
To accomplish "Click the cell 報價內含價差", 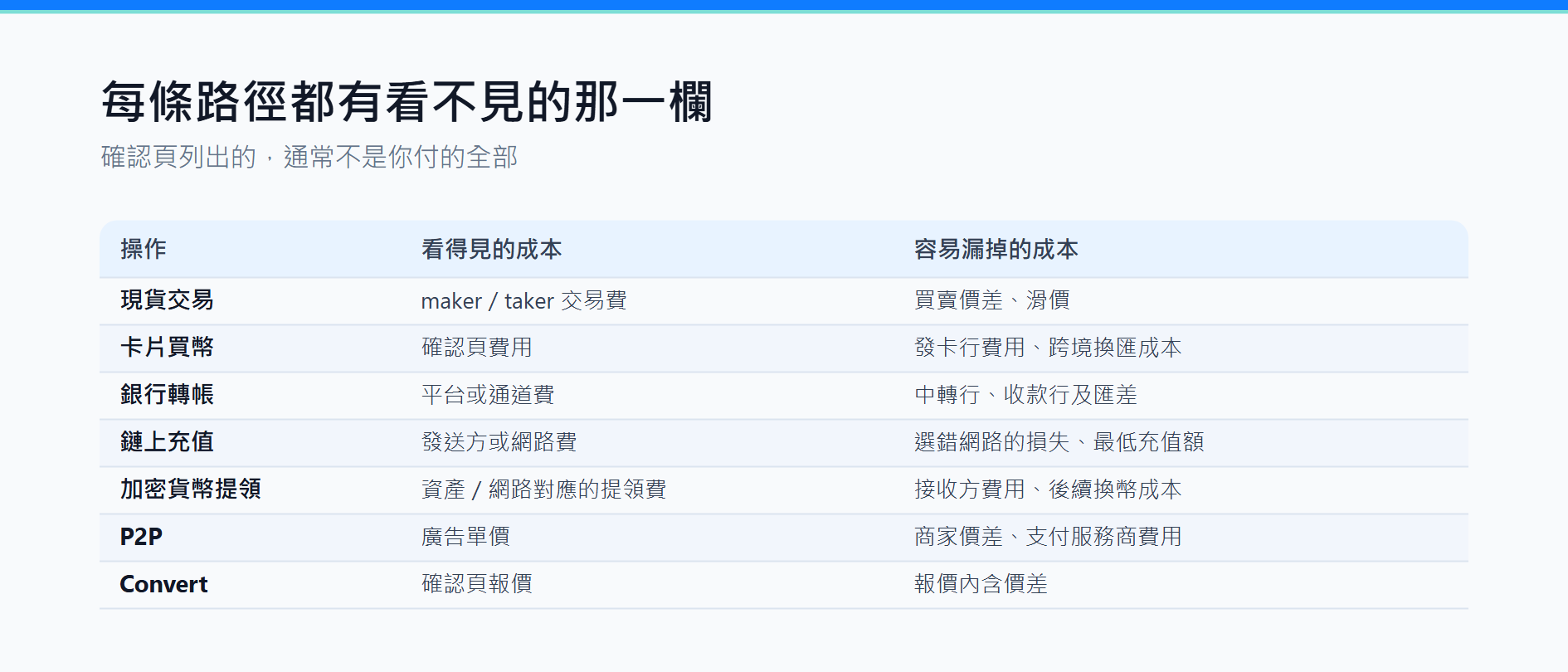I will [981, 584].
